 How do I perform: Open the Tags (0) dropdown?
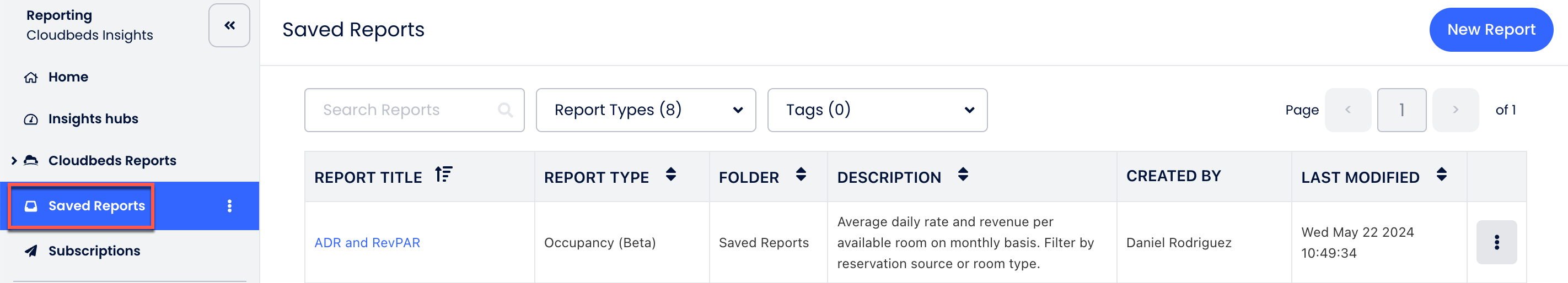pyautogui.click(x=877, y=110)
